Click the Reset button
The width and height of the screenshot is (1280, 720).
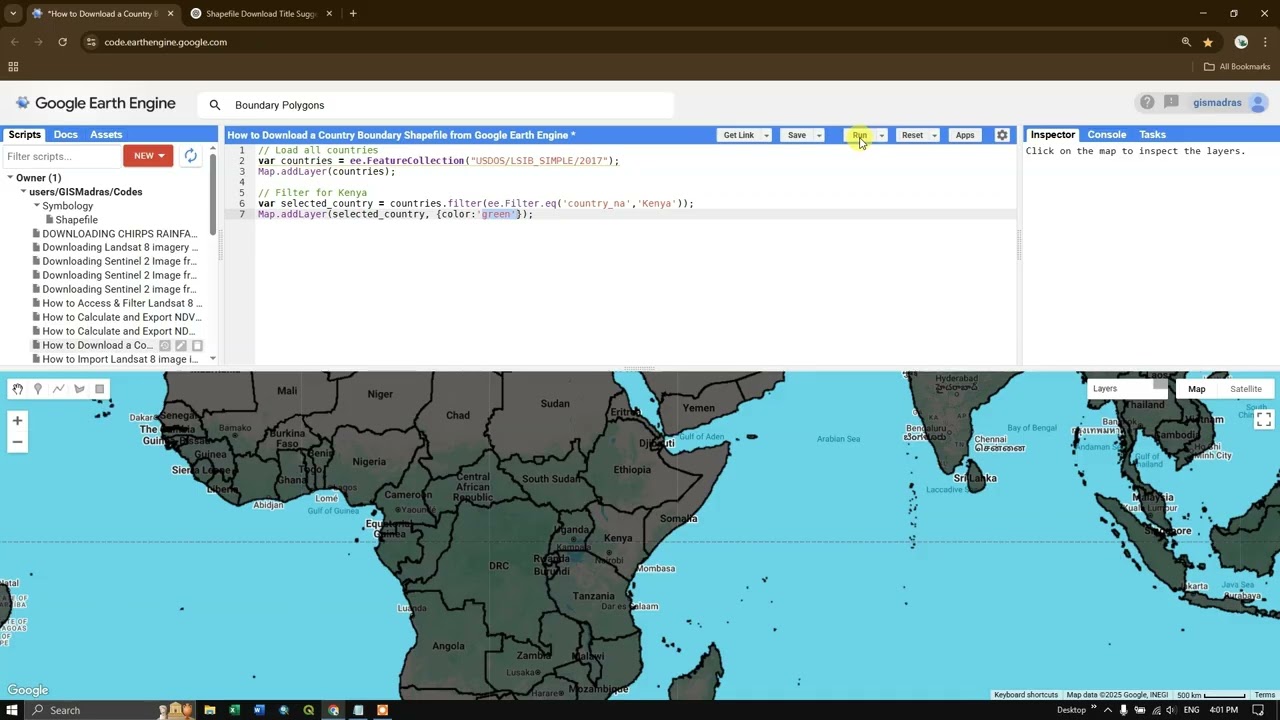(912, 135)
